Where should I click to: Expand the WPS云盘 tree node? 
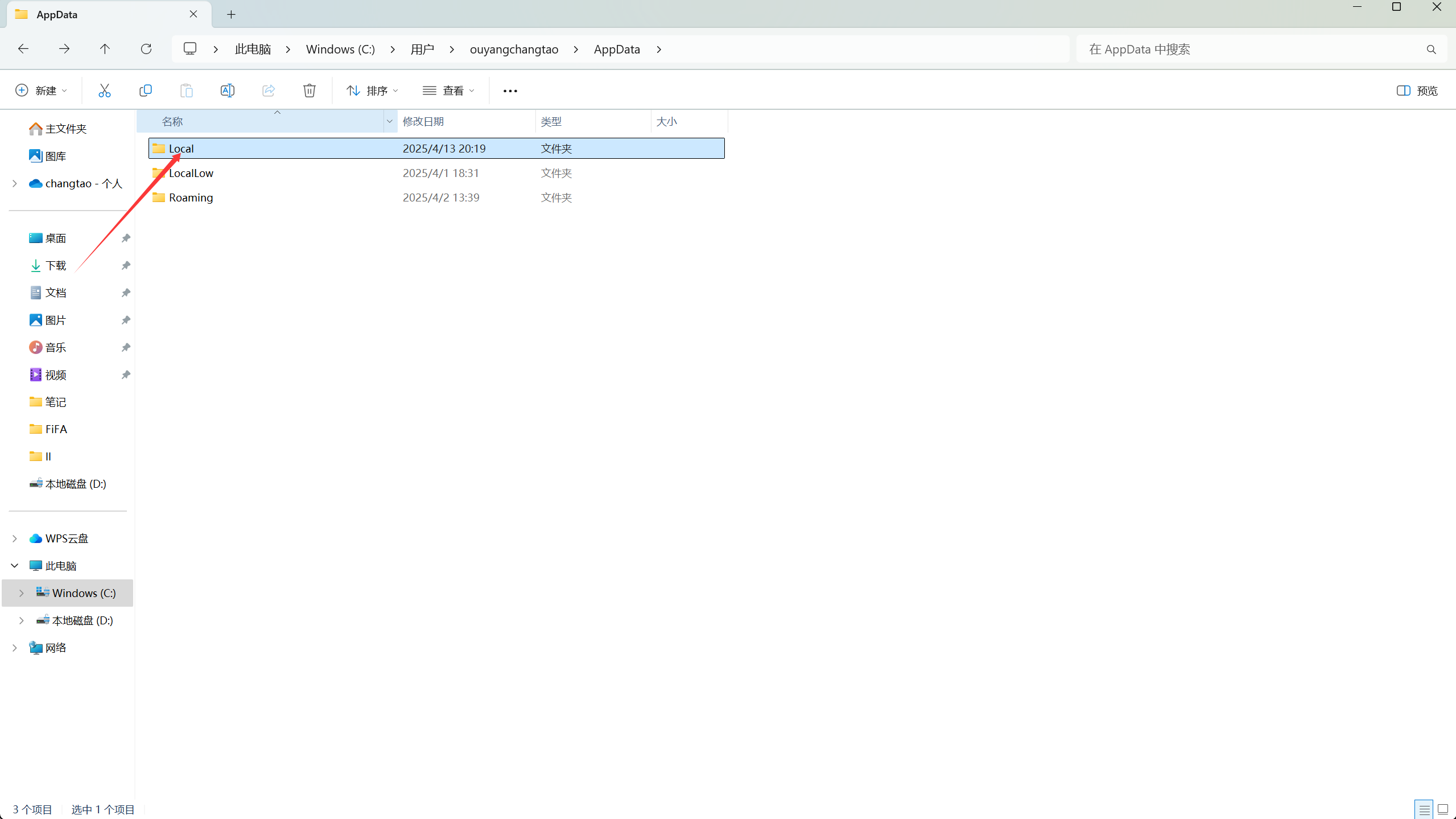pos(15,538)
